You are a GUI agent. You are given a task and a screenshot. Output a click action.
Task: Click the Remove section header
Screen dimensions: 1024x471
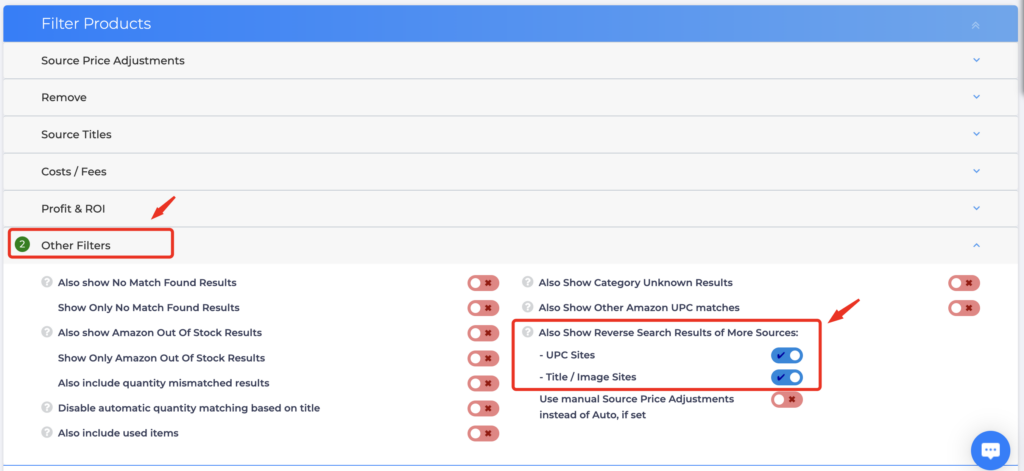(511, 97)
